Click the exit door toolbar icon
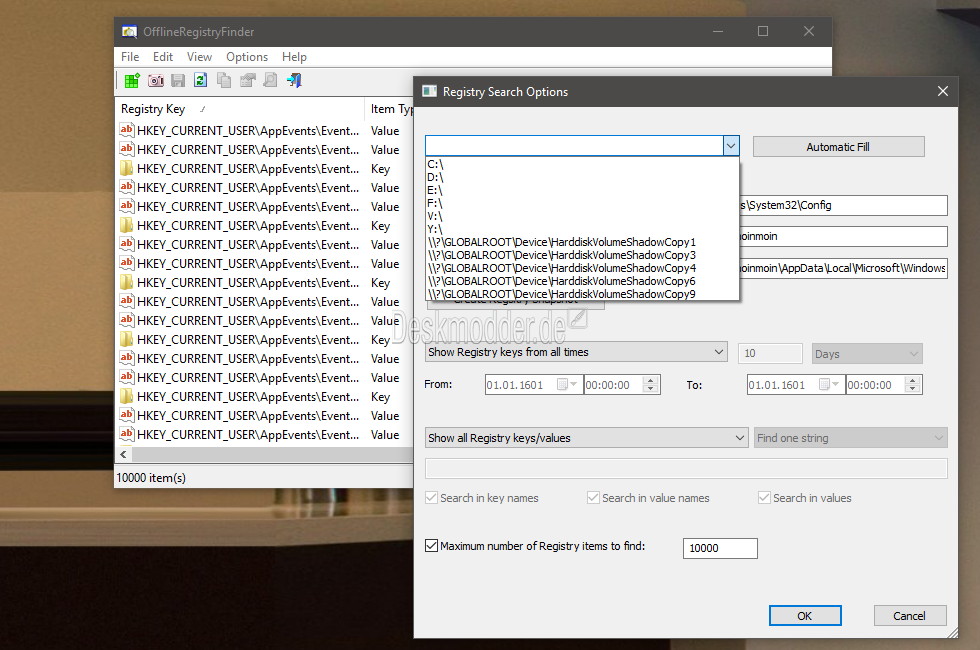This screenshot has height=650, width=980. pyautogui.click(x=294, y=80)
